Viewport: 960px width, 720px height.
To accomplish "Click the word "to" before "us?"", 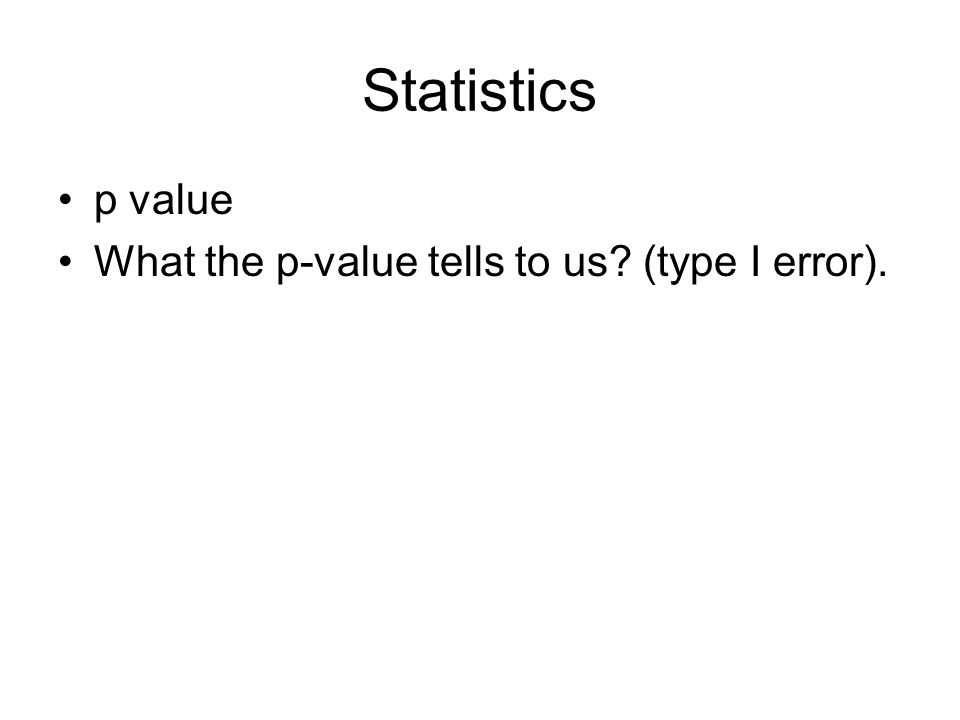I will click(x=532, y=262).
